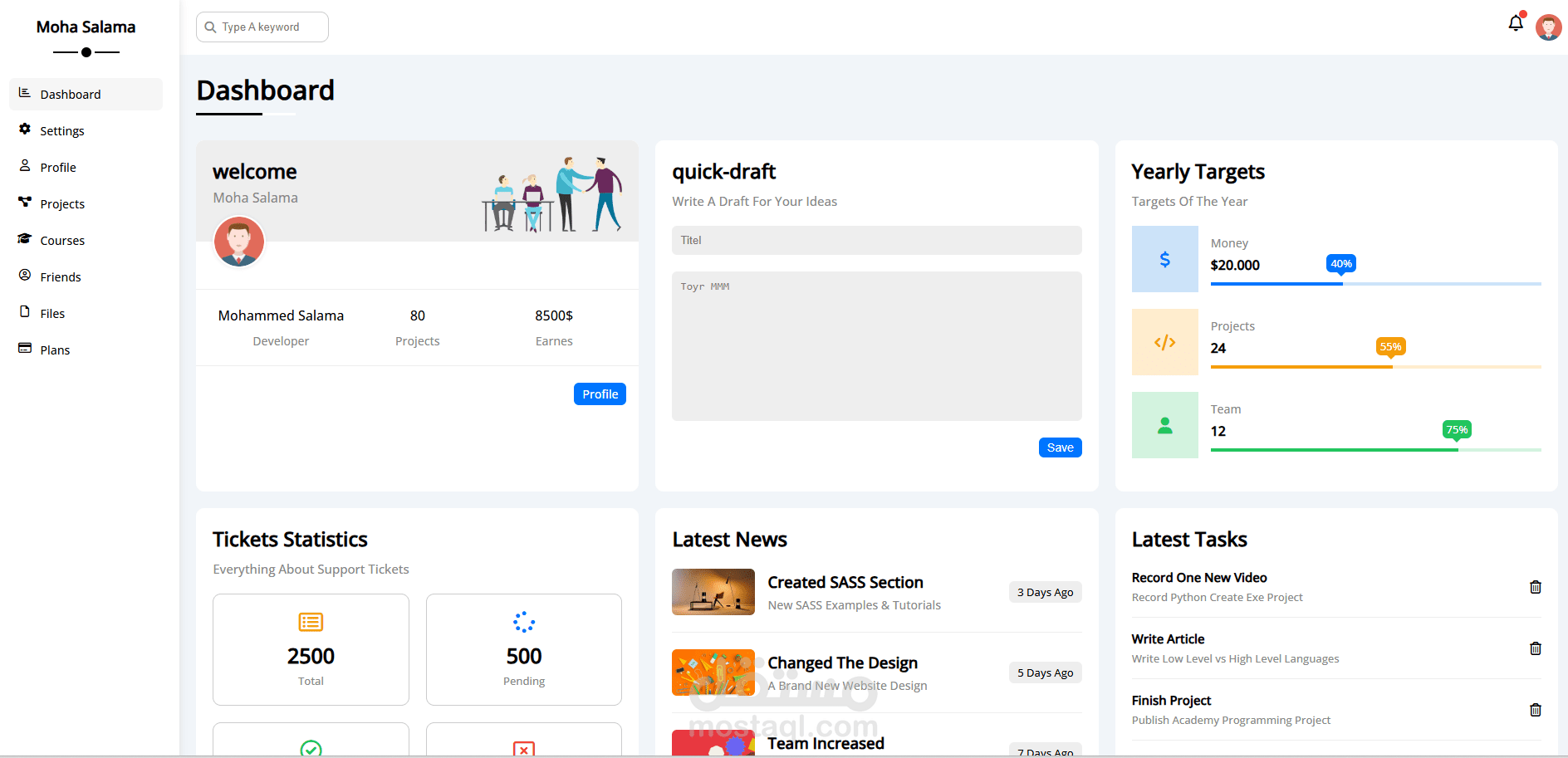Go to Projects in sidebar
The width and height of the screenshot is (1568, 758).
[x=86, y=203]
